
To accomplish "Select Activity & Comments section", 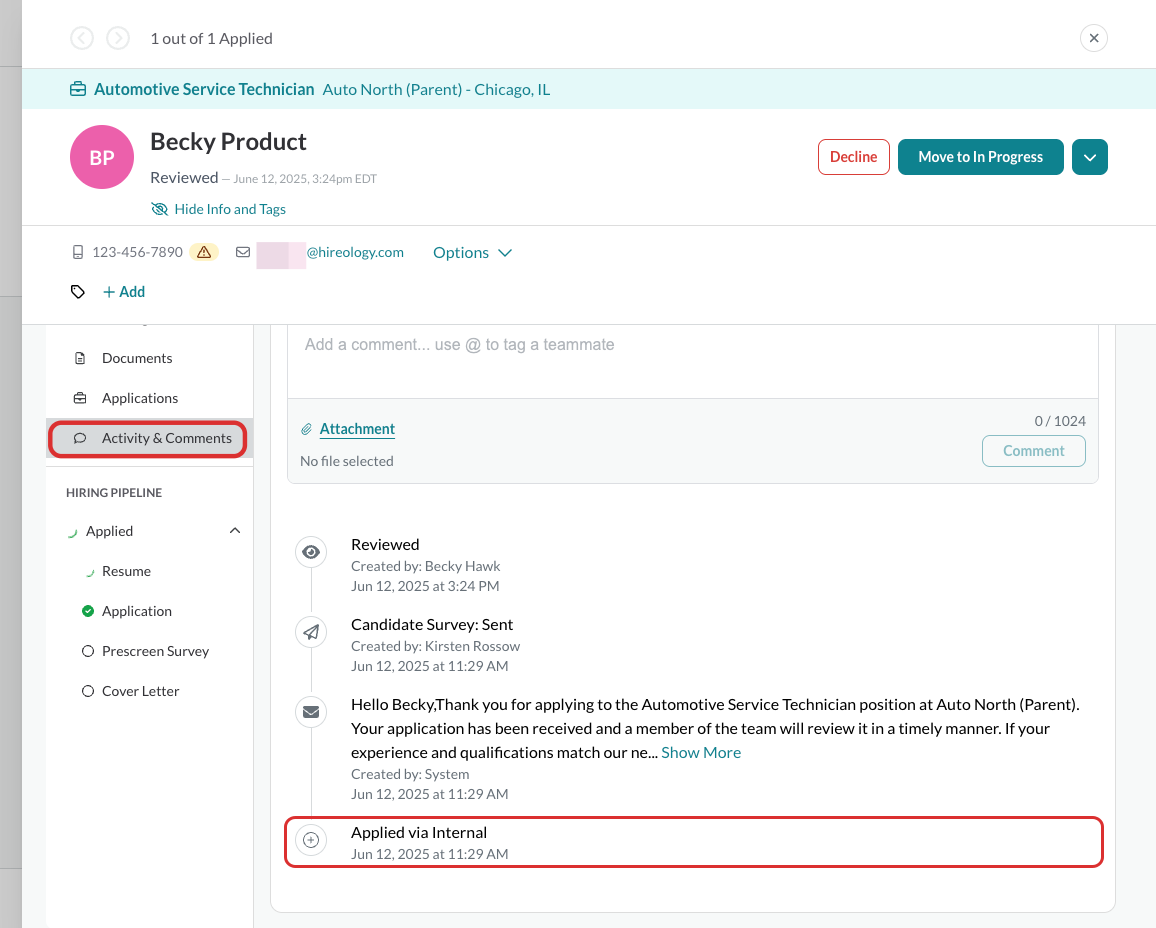I will 150,439.
